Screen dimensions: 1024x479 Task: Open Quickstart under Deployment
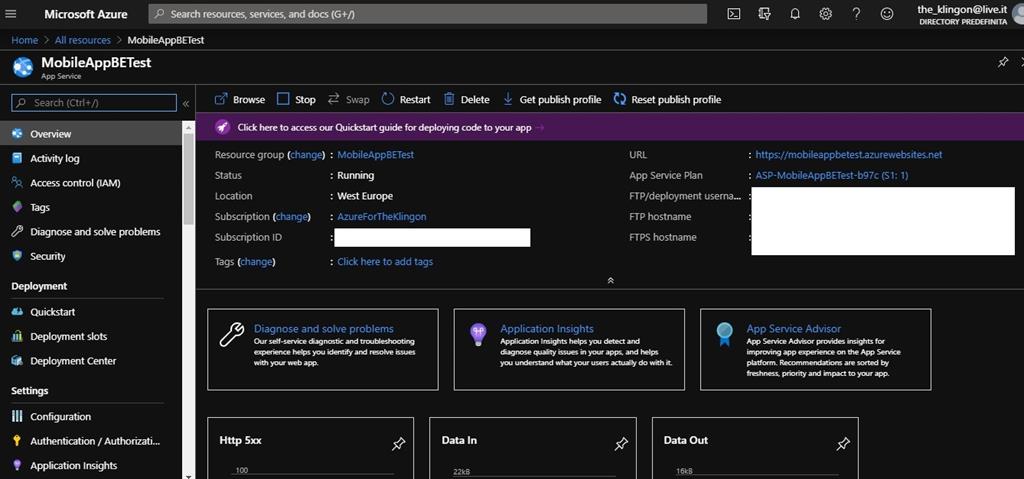pos(91,312)
